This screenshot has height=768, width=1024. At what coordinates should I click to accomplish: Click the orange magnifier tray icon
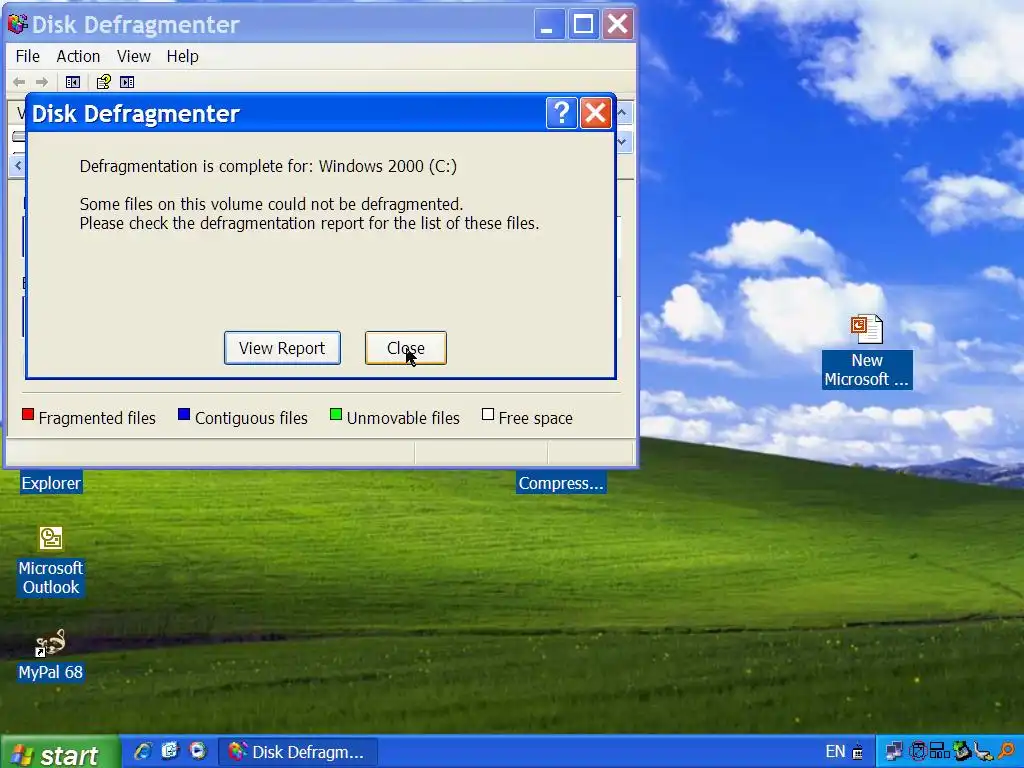pyautogui.click(x=1006, y=752)
